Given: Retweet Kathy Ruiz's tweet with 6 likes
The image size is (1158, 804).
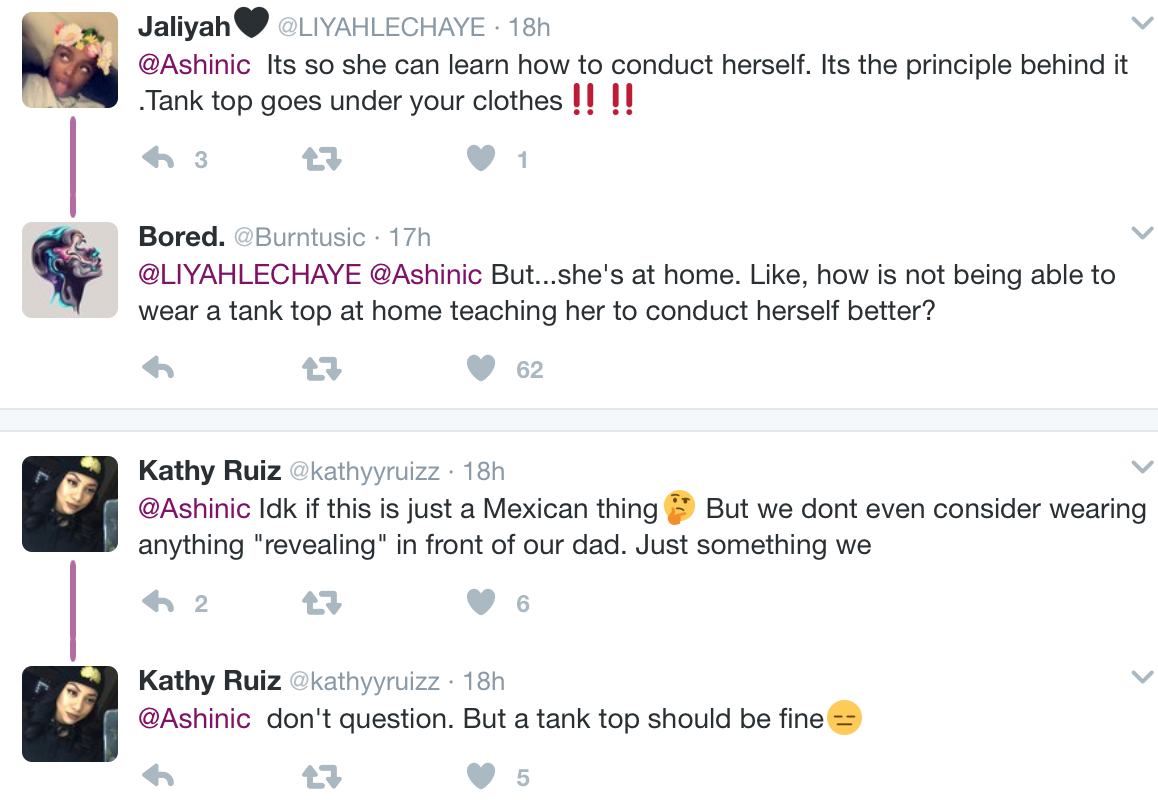Looking at the screenshot, I should tap(321, 602).
